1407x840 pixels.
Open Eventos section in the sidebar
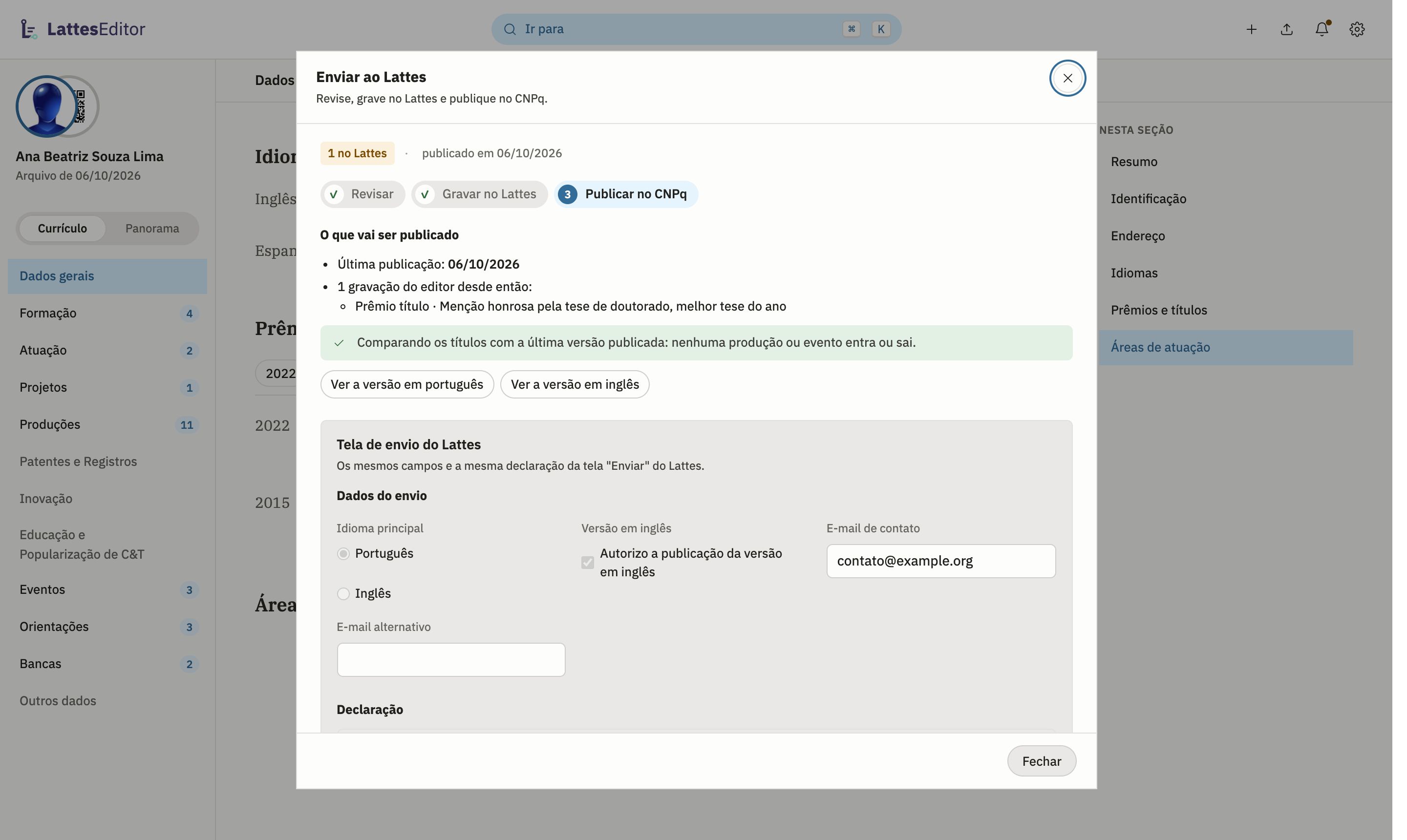107,589
